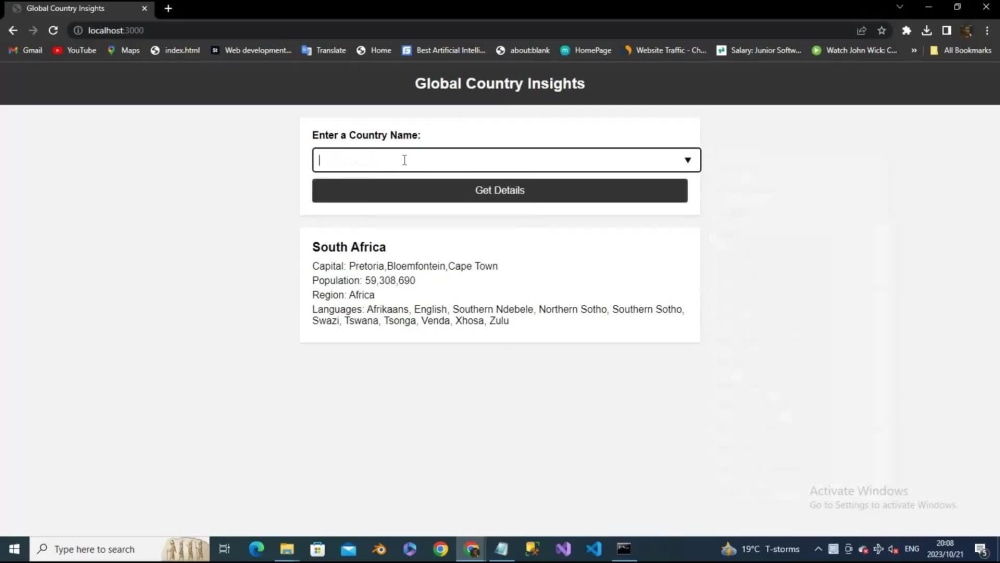The width and height of the screenshot is (1000, 563).
Task: Open the notifications center icon
Action: (x=982, y=549)
